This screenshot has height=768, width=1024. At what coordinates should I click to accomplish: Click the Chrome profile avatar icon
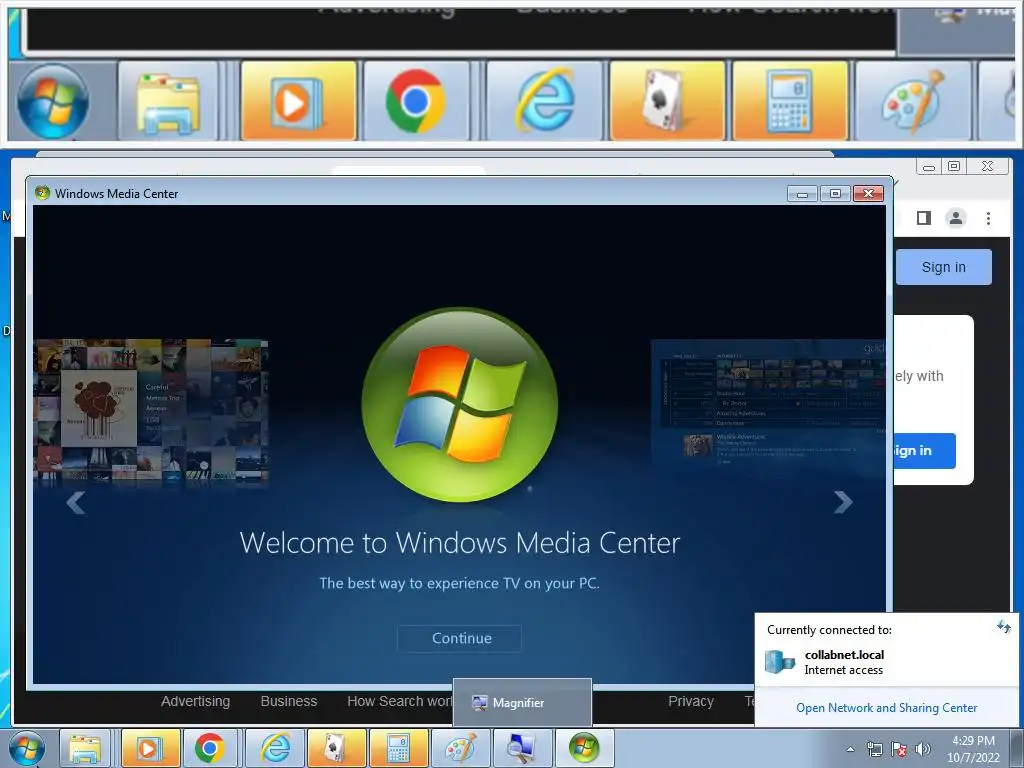955,218
